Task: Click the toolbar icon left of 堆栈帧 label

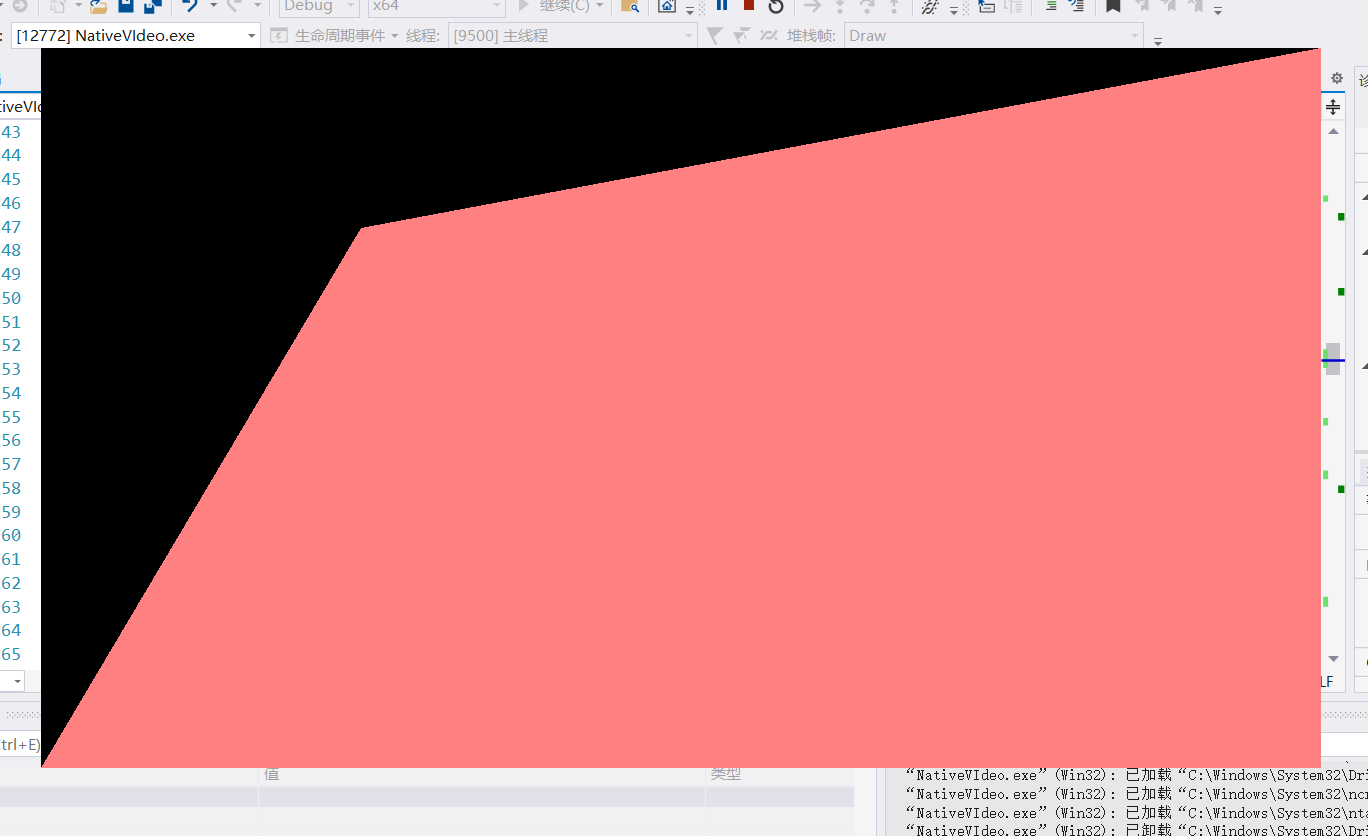Action: (768, 36)
